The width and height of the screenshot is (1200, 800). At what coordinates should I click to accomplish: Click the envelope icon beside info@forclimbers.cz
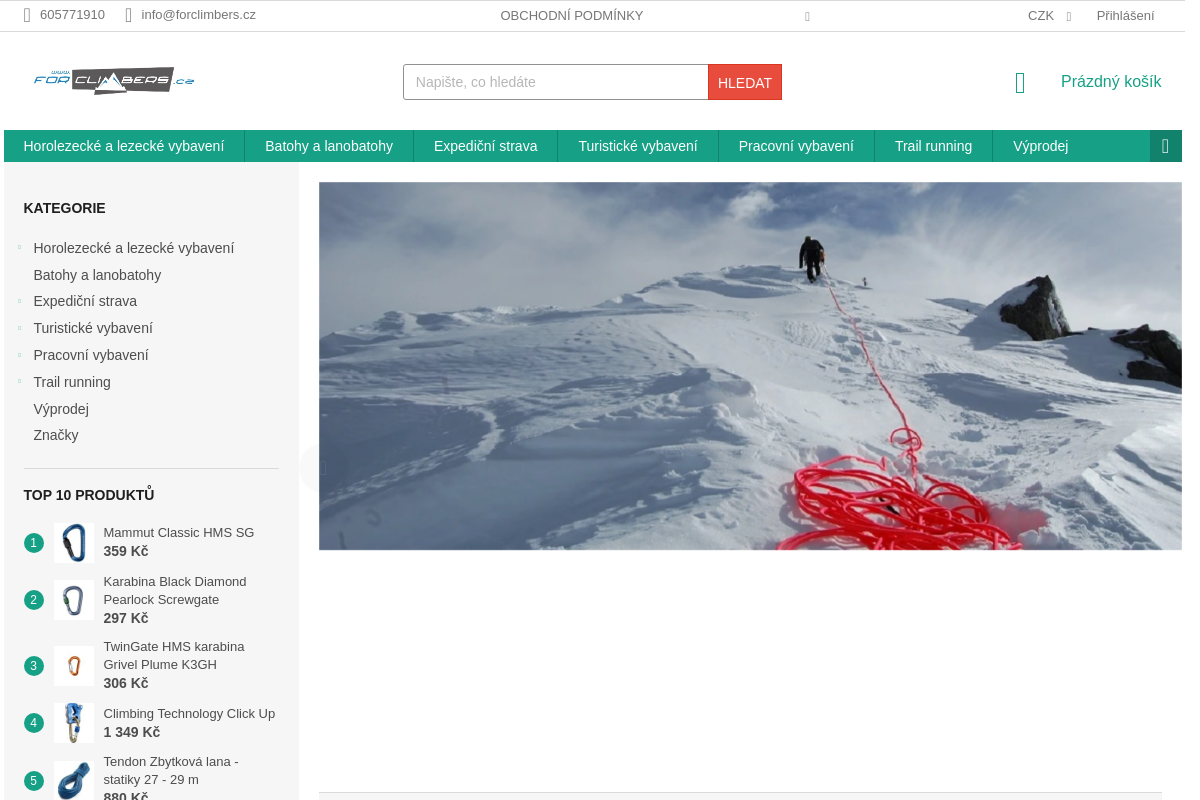tap(129, 15)
